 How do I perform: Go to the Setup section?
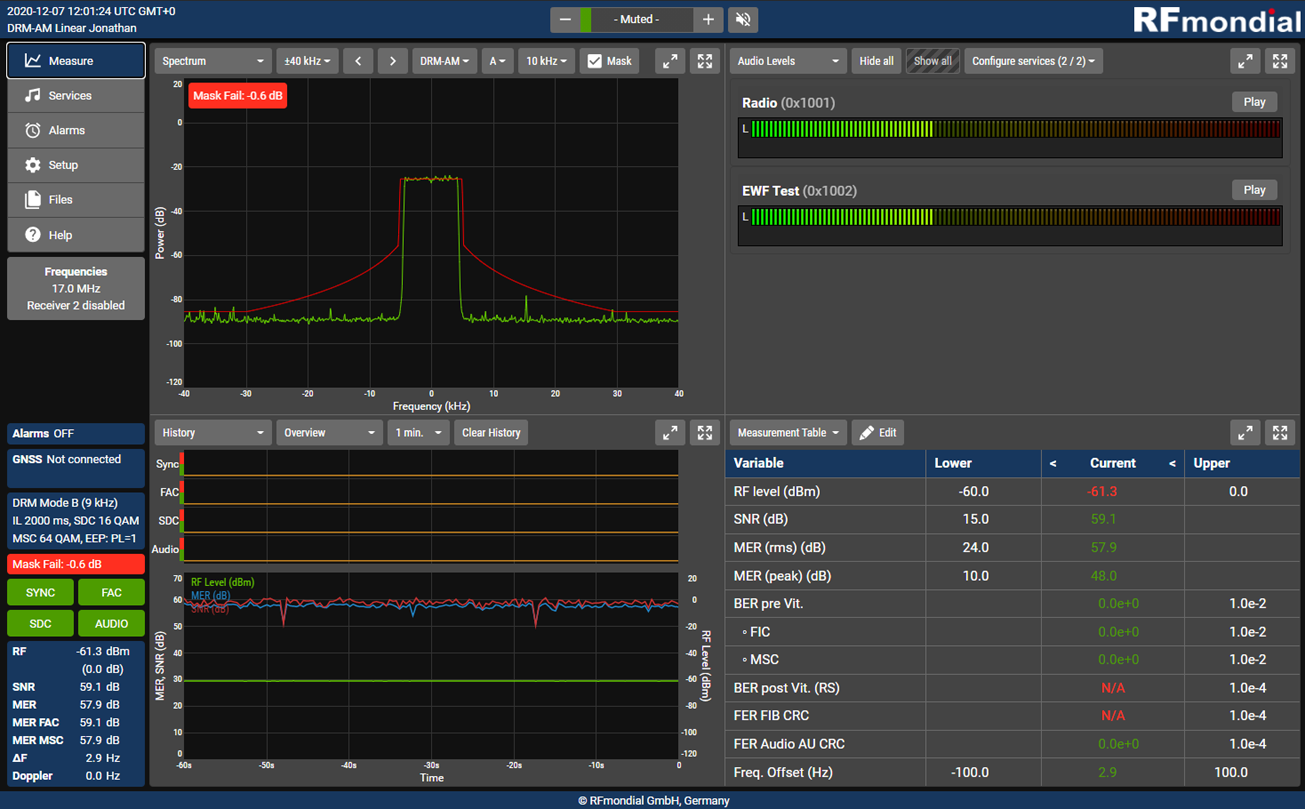[x=76, y=165]
